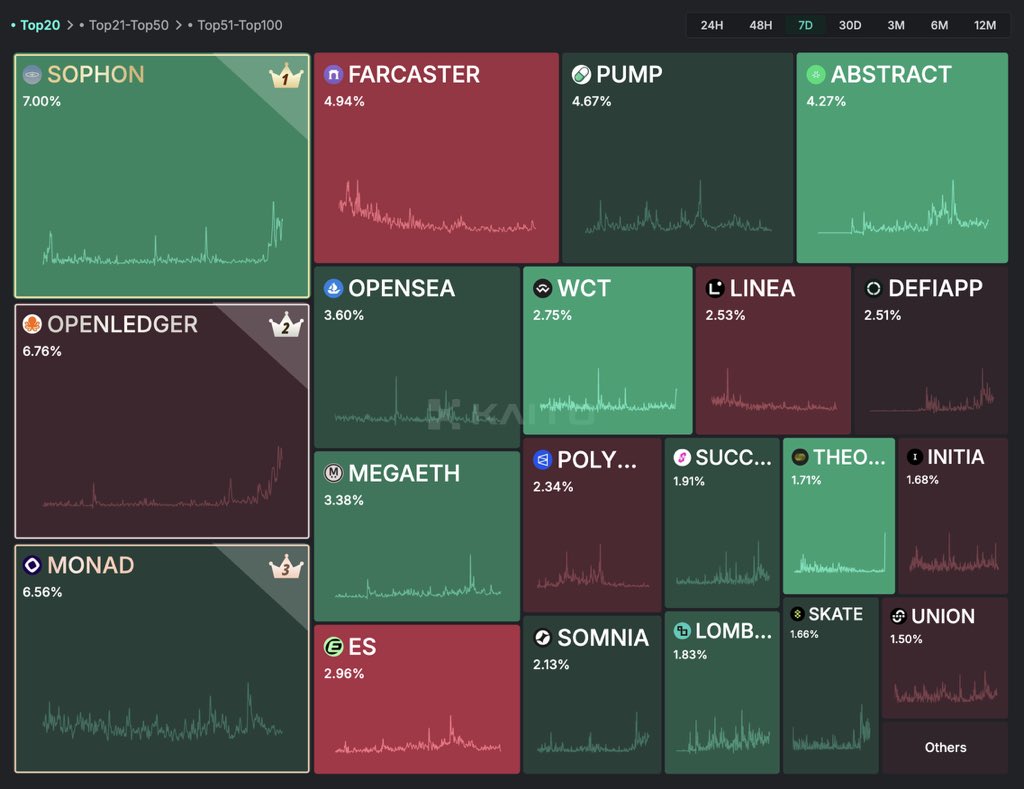1024x789 pixels.
Task: Click the UNION 1.50% value
Action: click(906, 639)
